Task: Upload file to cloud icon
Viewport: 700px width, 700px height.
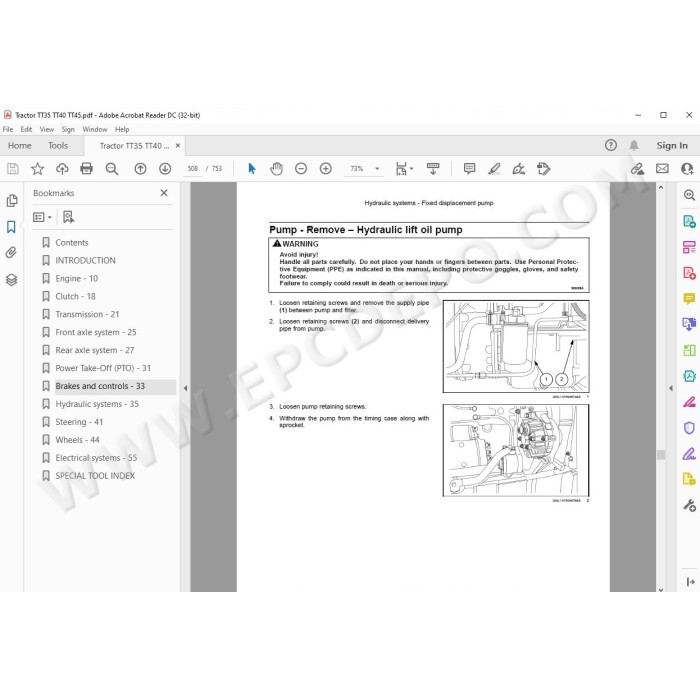Action: pos(62,169)
